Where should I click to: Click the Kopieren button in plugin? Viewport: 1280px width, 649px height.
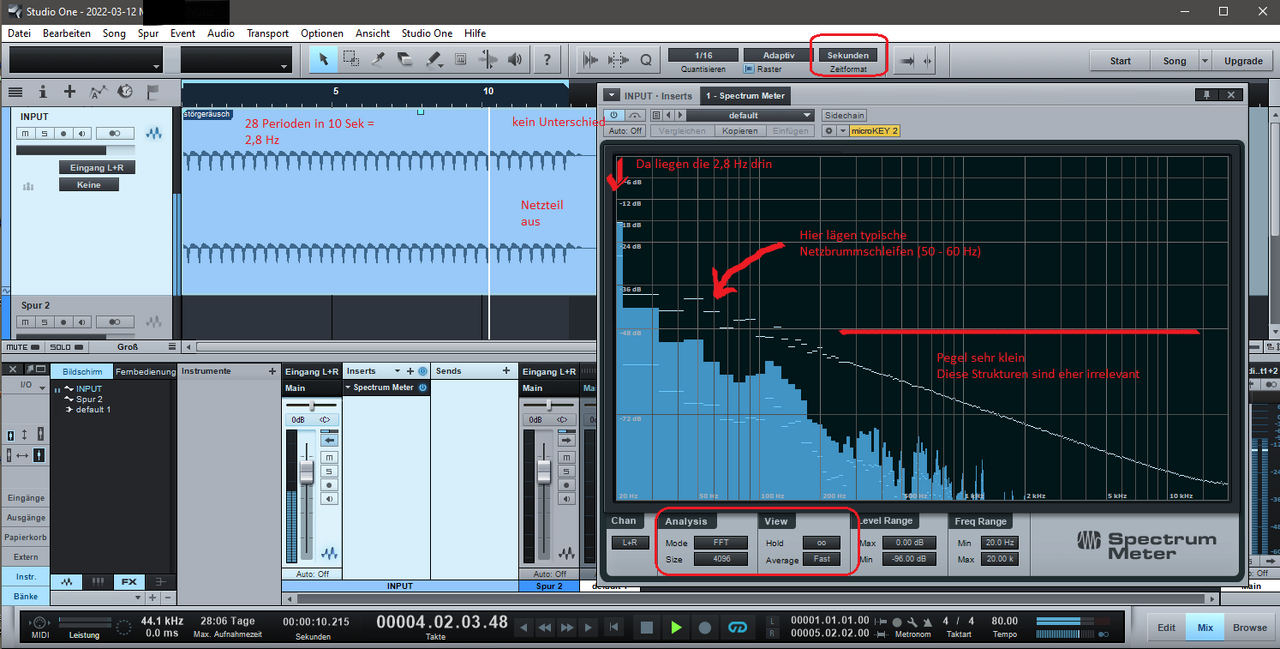pos(740,131)
